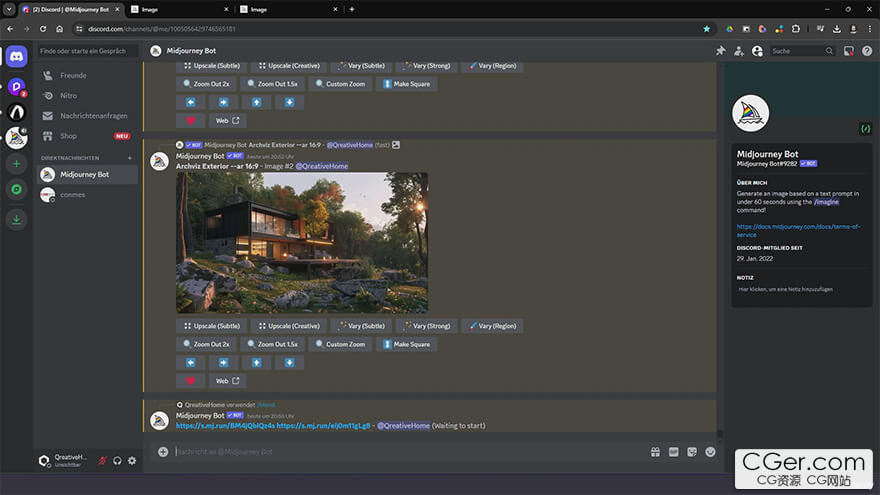Viewport: 880px width, 495px height.
Task: Click Zoom Out 1.5x under house image
Action: [x=273, y=345]
